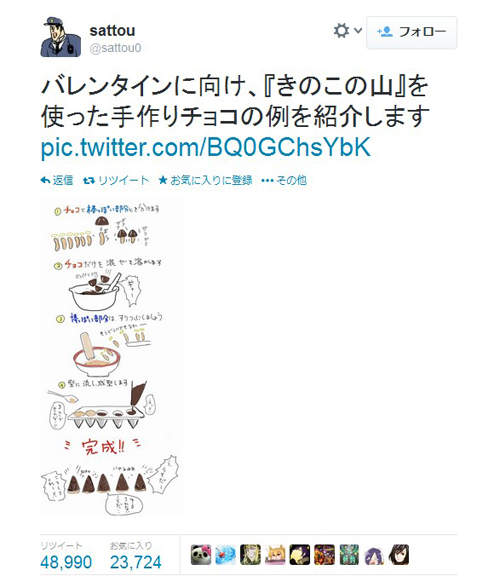The width and height of the screenshot is (500, 576).
Task: Open the @sattou0 handle link
Action: 115,48
